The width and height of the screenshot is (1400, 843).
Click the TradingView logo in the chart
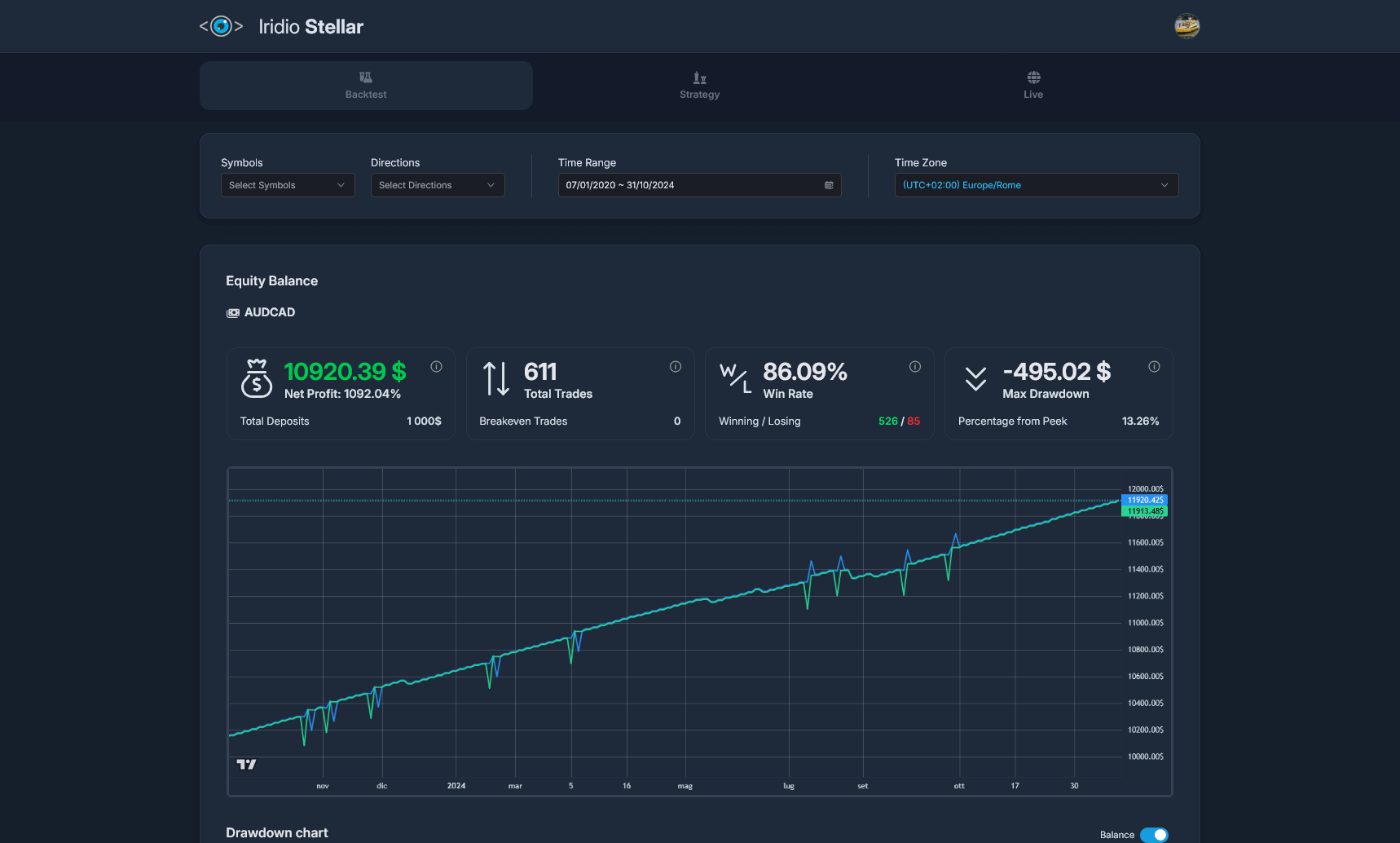coord(246,764)
